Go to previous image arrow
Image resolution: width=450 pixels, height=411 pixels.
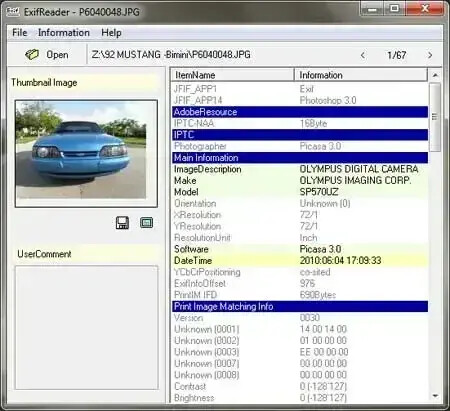click(x=363, y=55)
